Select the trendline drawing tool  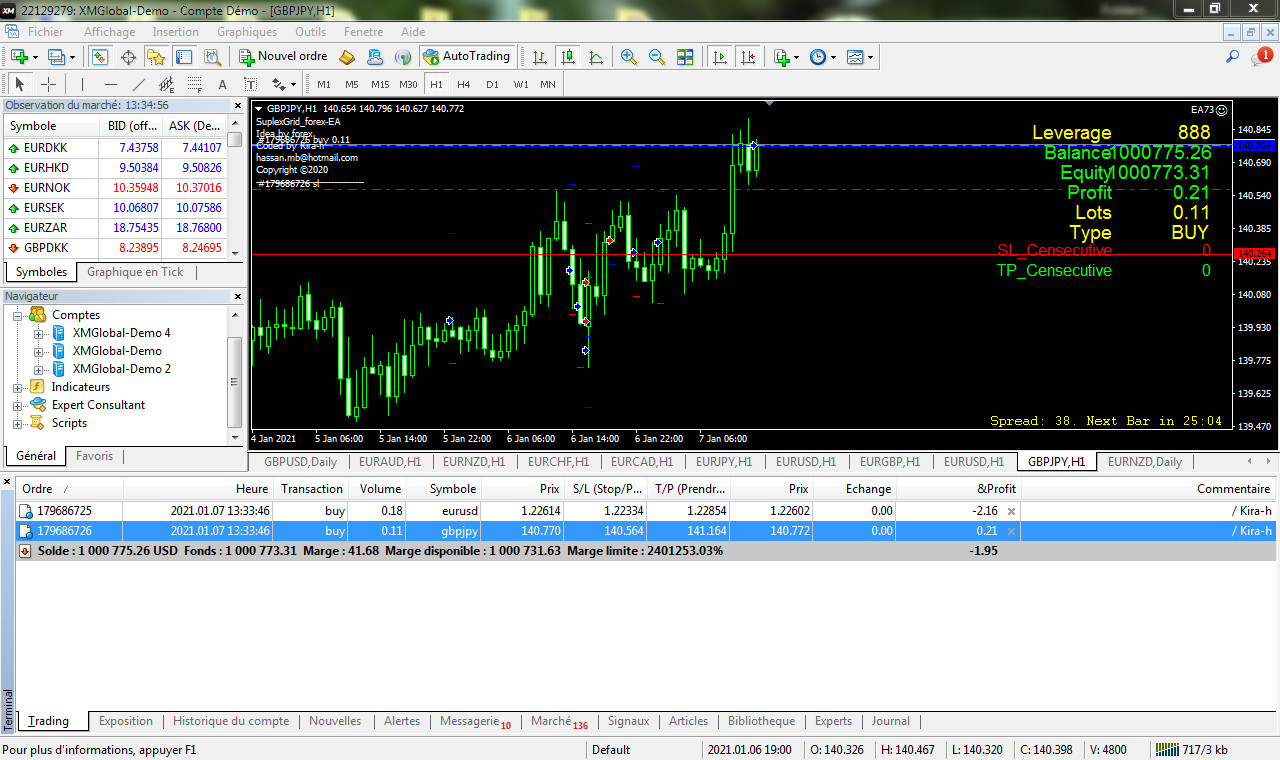click(x=139, y=84)
